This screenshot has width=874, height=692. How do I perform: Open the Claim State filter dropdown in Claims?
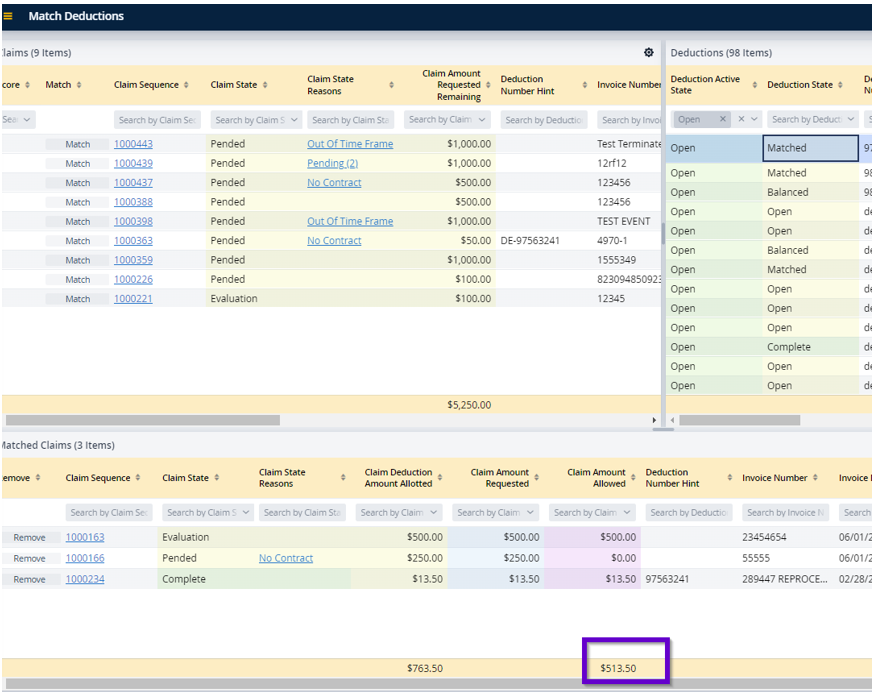(295, 120)
